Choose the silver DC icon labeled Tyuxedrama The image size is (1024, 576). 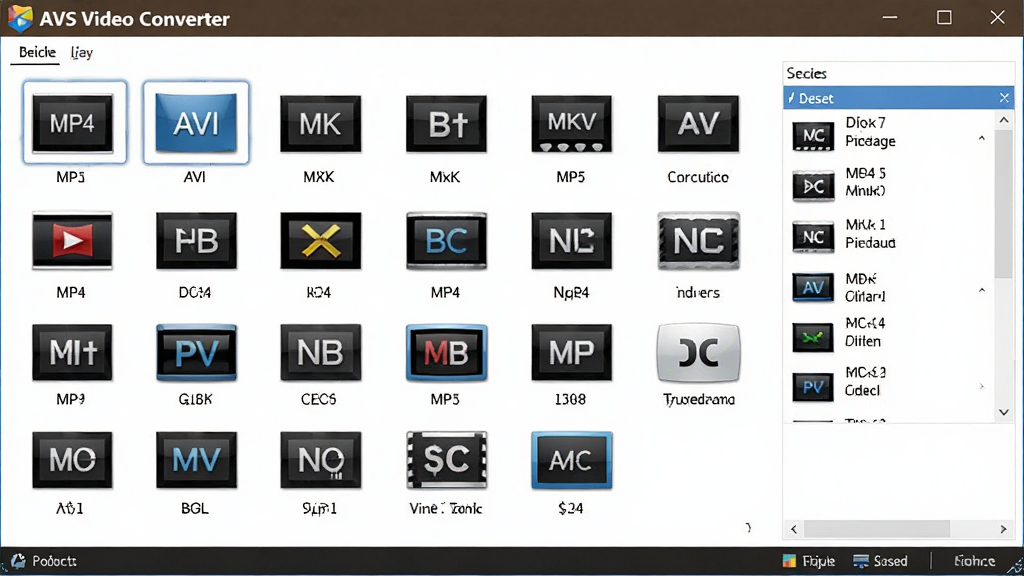pyautogui.click(x=698, y=353)
